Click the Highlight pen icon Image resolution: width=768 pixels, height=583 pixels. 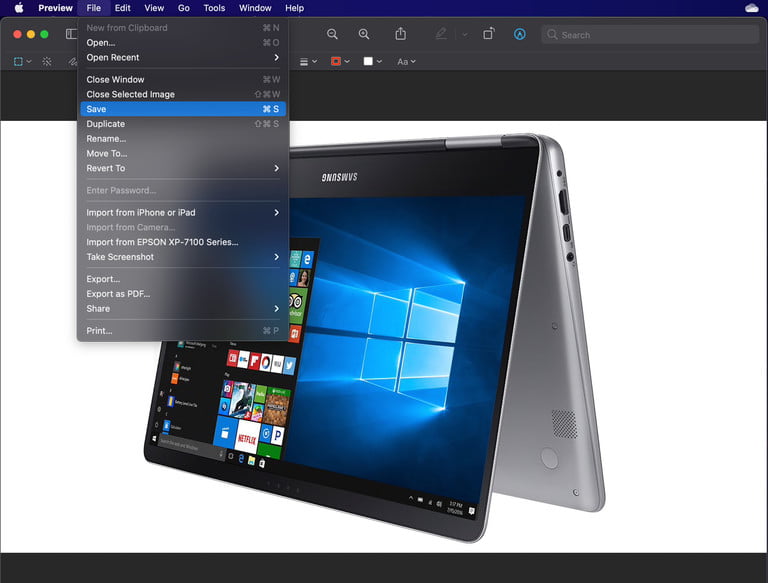441,34
